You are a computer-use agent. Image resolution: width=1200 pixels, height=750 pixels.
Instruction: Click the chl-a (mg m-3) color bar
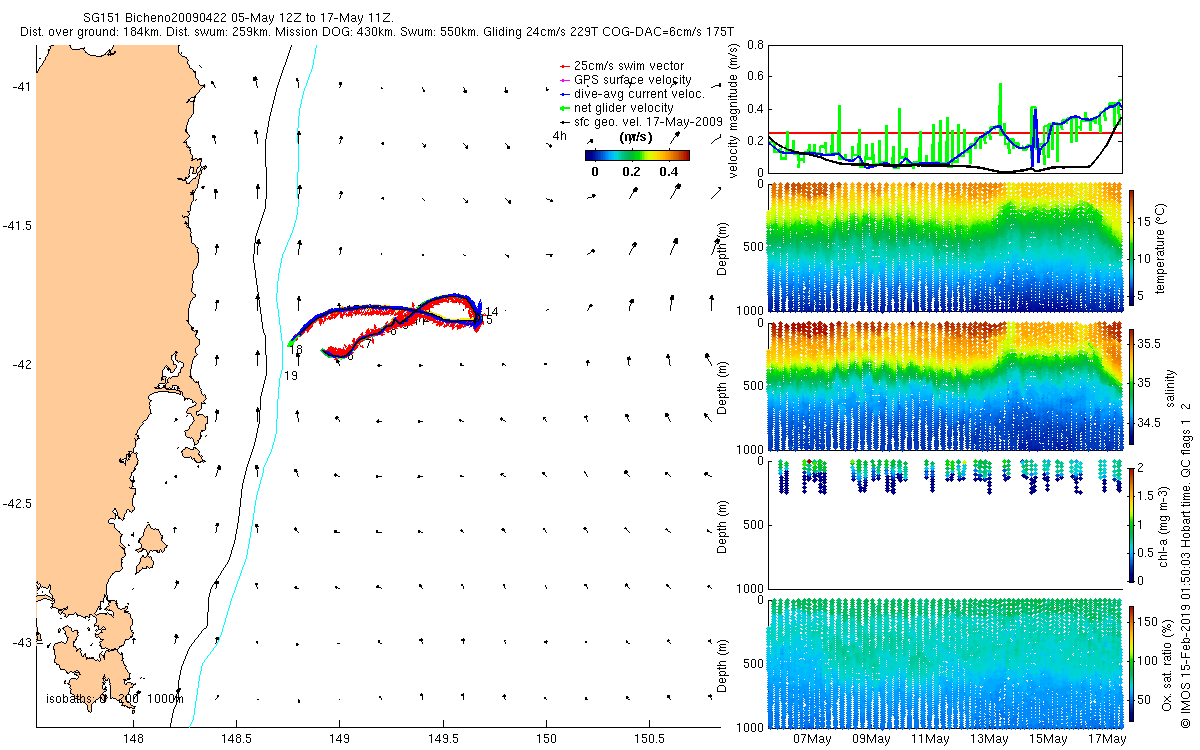1131,524
